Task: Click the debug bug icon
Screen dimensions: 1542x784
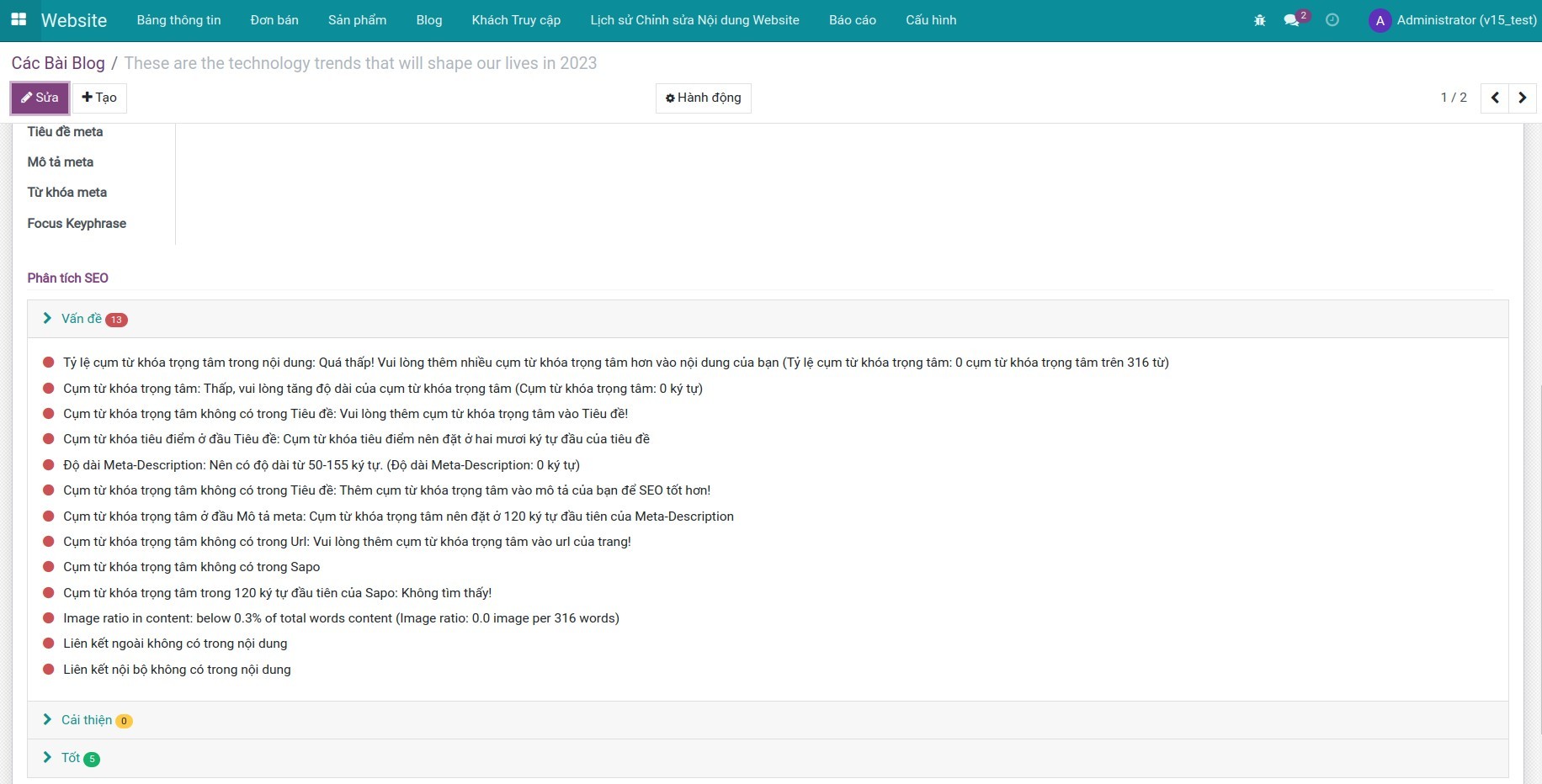Action: (1259, 20)
